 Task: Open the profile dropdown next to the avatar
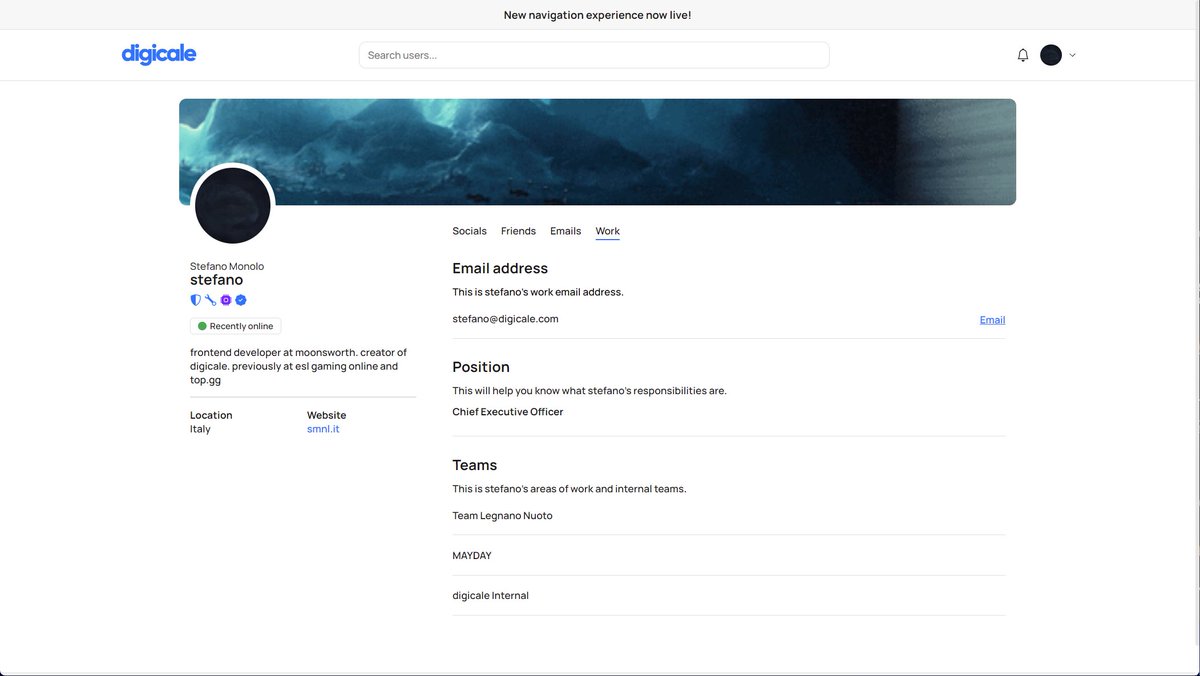(1072, 54)
